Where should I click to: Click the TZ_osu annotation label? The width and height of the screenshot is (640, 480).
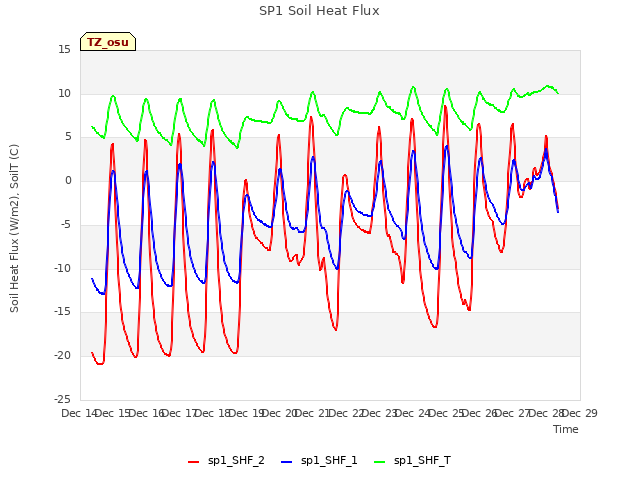[x=108, y=42]
